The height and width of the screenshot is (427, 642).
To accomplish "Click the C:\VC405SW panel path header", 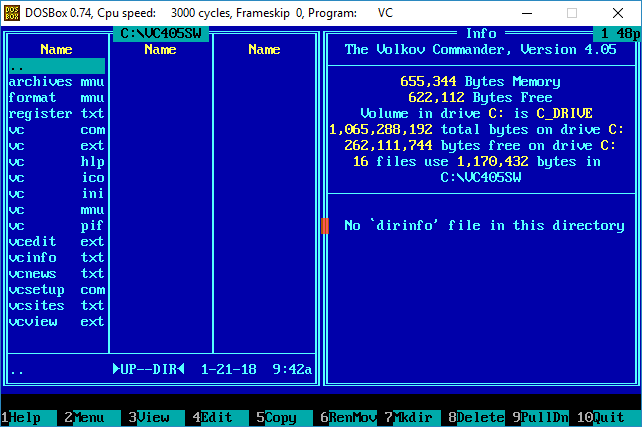I will click(x=160, y=34).
